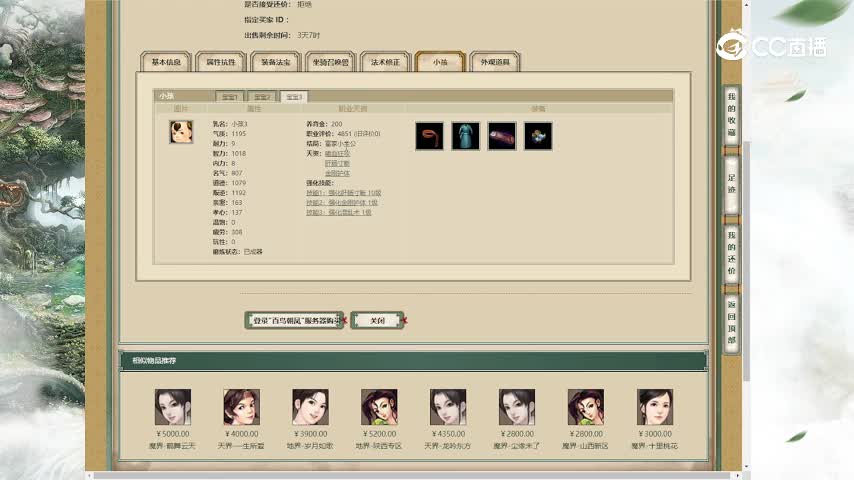Open the ¥3900.00 character portrait
The width and height of the screenshot is (854, 480).
[310, 407]
